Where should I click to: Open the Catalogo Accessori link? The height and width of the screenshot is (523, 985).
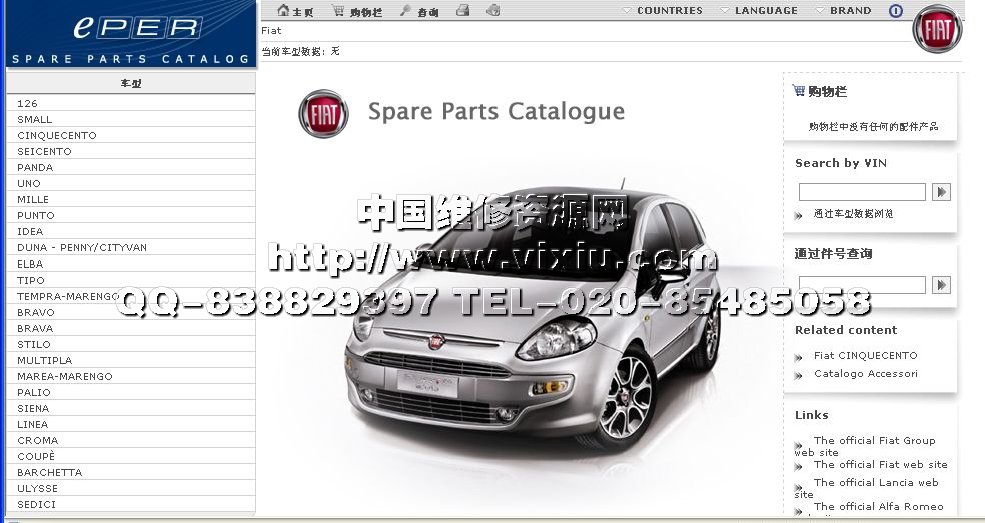(865, 374)
